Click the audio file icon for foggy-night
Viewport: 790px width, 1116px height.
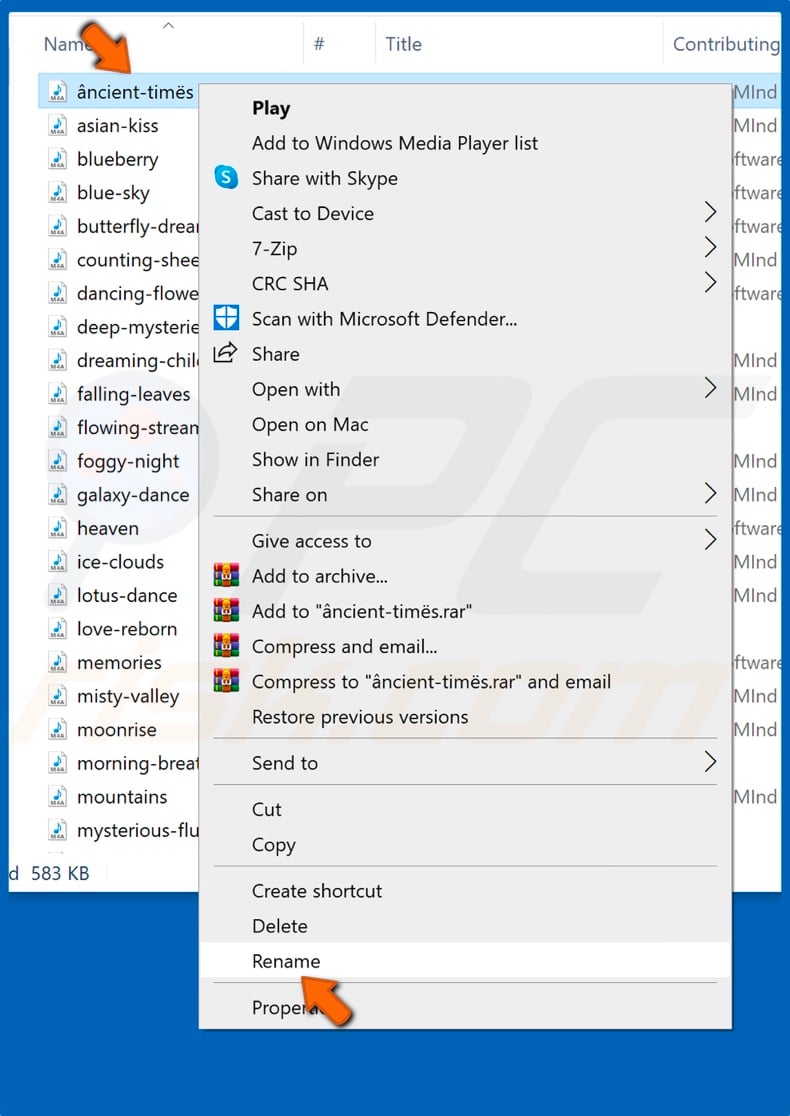pos(58,460)
